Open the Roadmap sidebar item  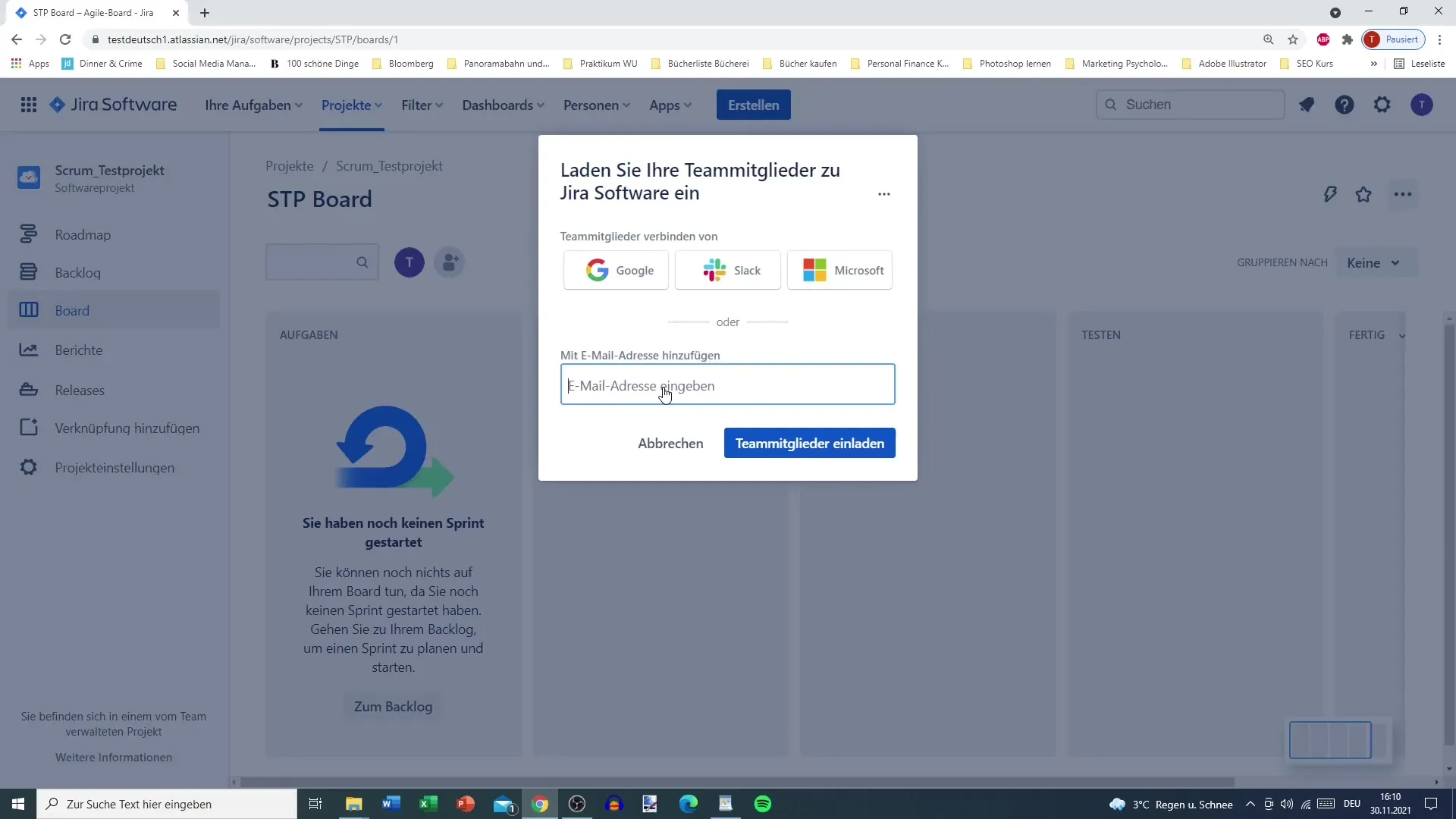pyautogui.click(x=83, y=234)
